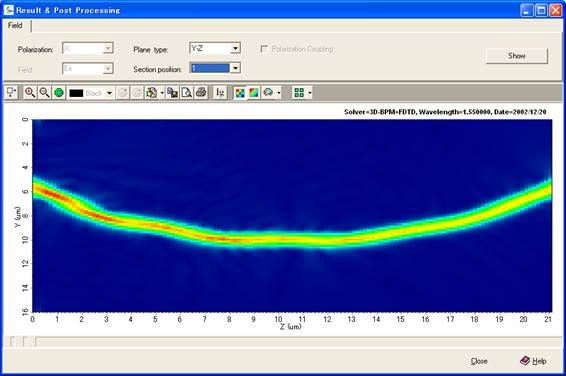Click the black color swatch
Viewport: 566px width, 376px height.
coord(76,93)
